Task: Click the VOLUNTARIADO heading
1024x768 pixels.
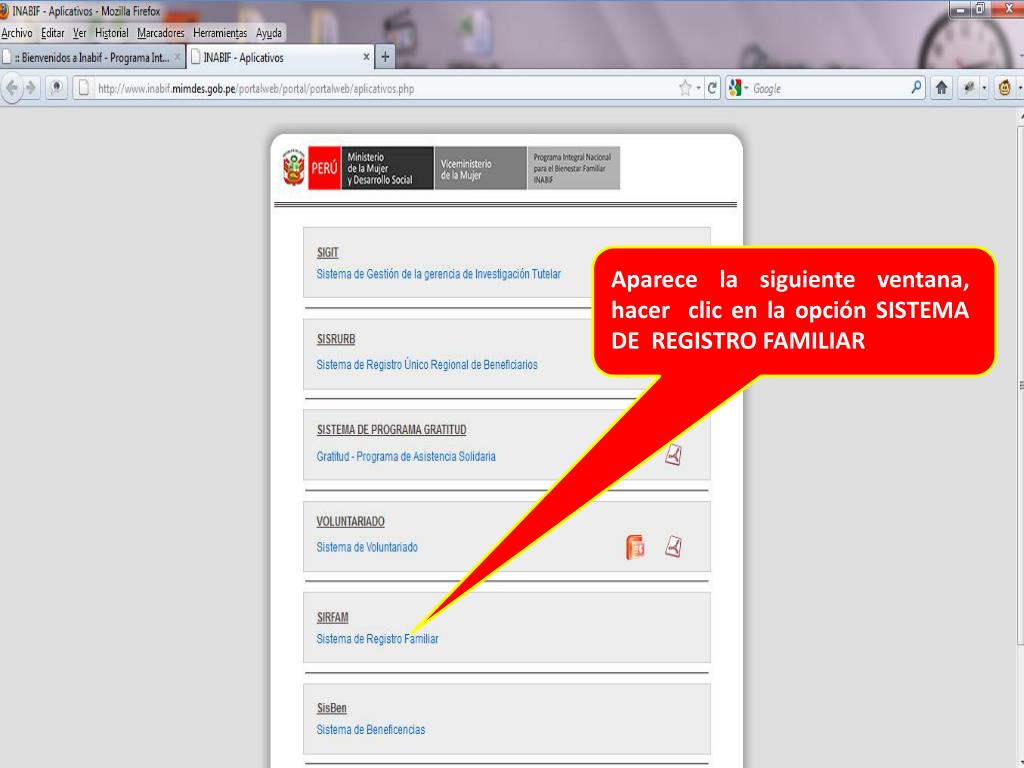Action: point(351,521)
